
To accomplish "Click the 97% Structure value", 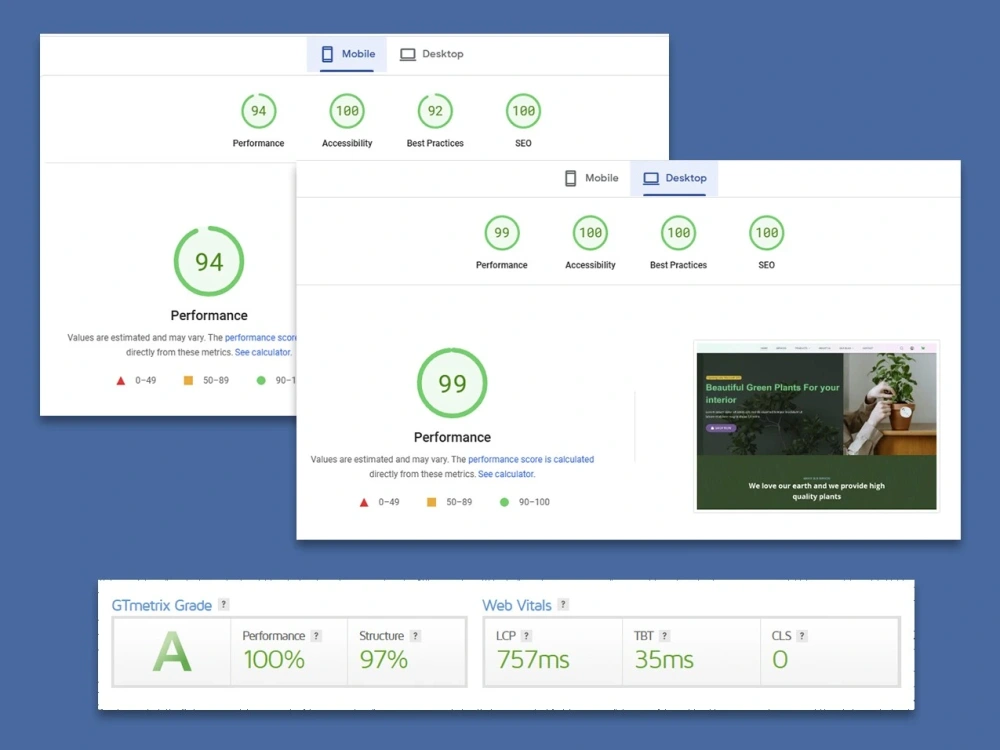I will click(x=383, y=659).
